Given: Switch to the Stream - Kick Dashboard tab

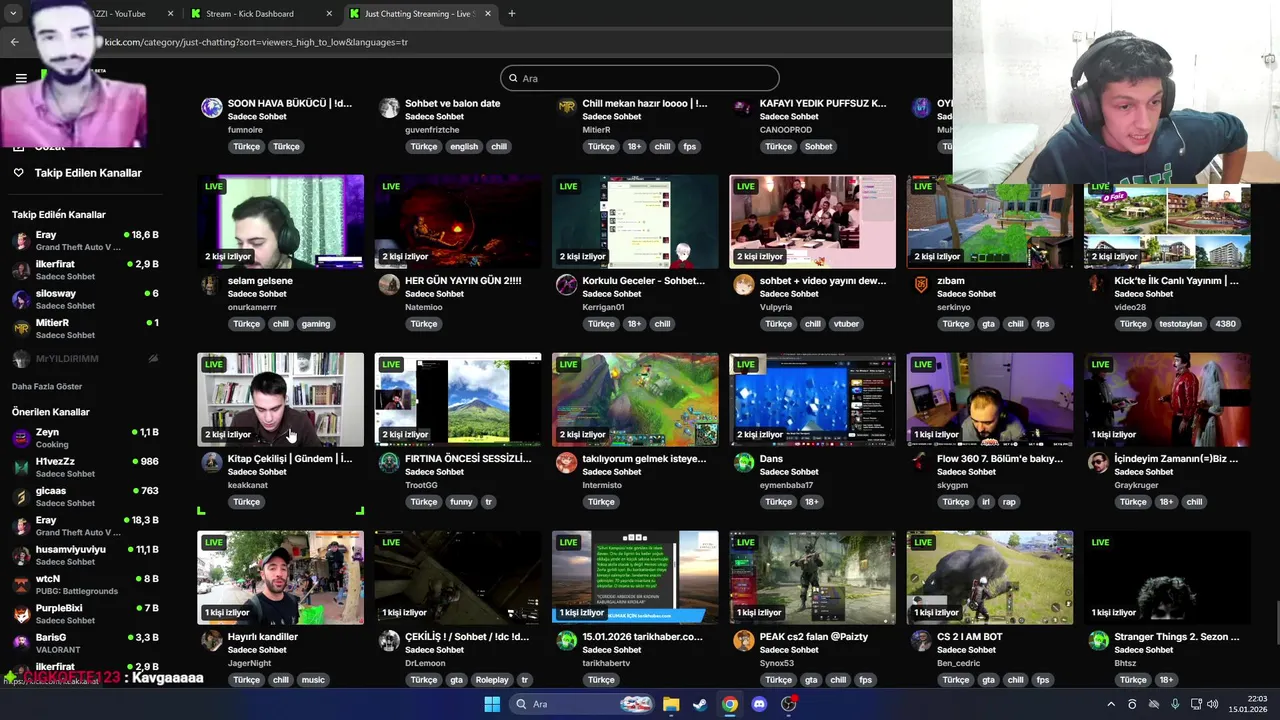Looking at the screenshot, I should [x=260, y=14].
